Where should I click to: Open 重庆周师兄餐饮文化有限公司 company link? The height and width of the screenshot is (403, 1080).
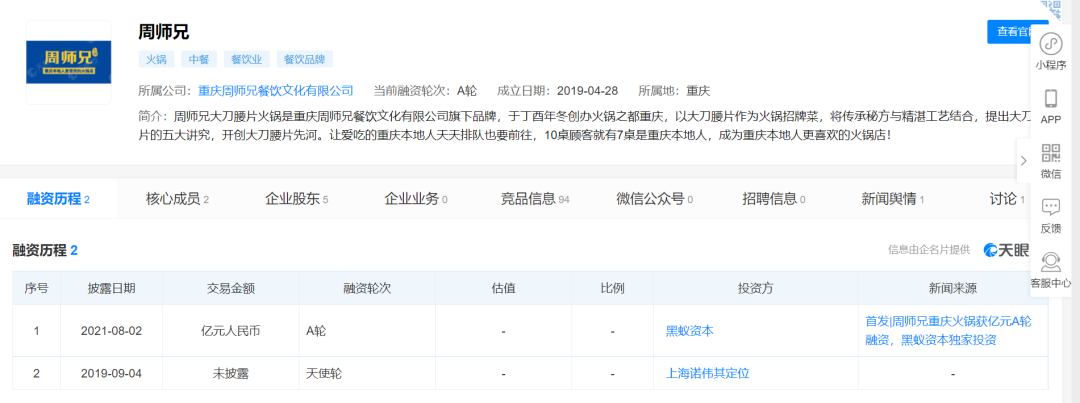tap(276, 90)
